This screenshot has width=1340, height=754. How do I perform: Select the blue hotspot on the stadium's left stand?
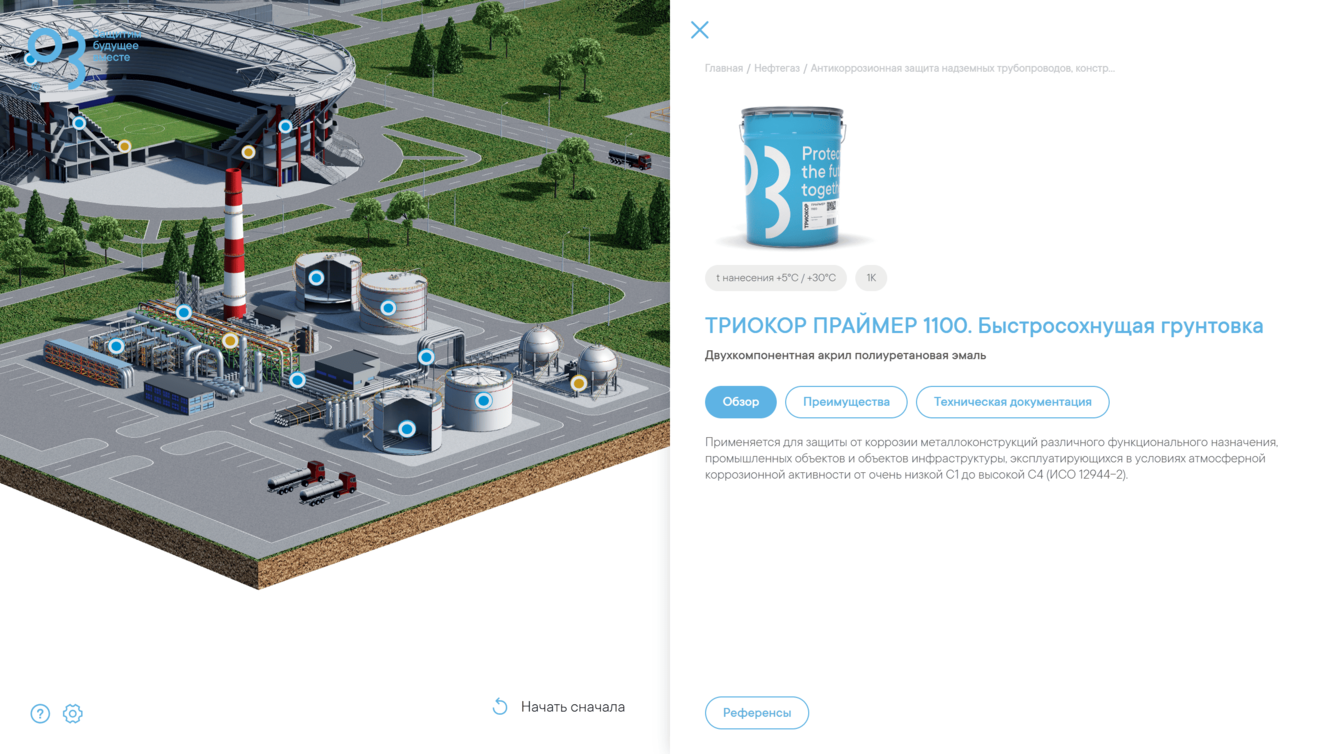point(79,123)
